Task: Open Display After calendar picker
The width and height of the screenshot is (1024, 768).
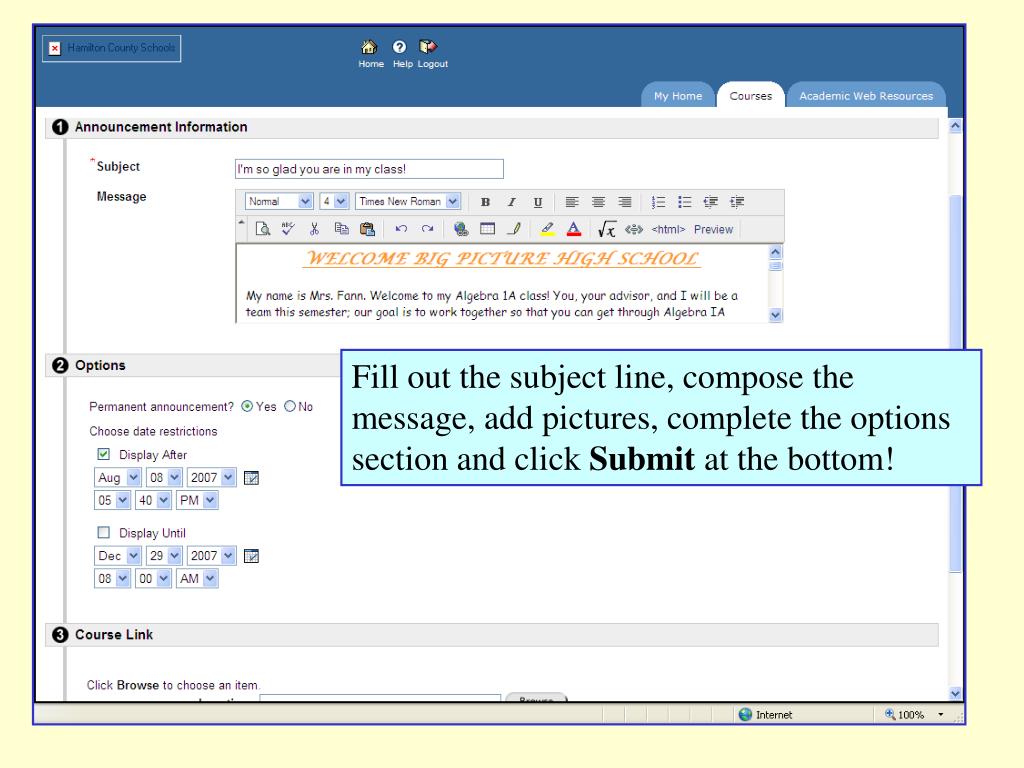Action: click(251, 478)
